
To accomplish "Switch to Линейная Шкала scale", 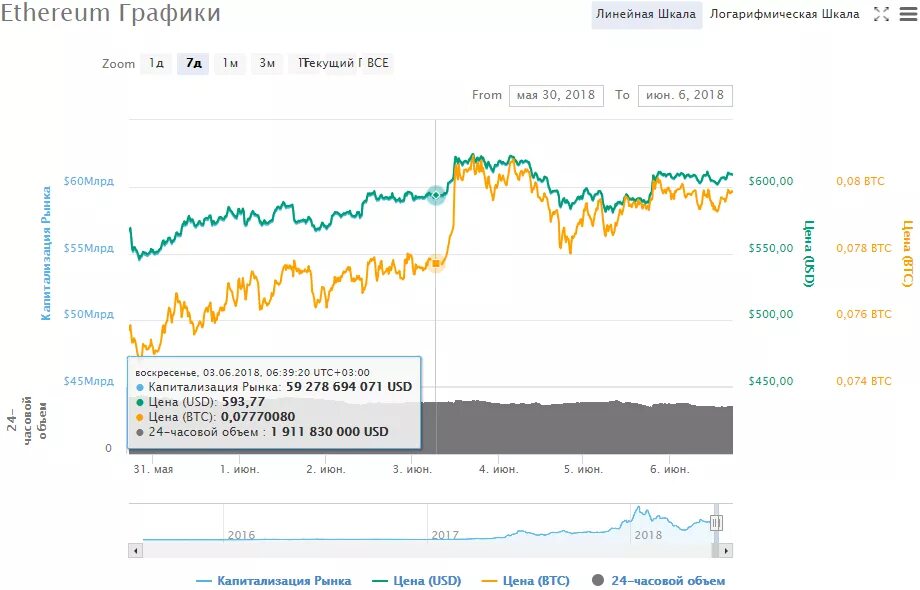I will pyautogui.click(x=646, y=14).
